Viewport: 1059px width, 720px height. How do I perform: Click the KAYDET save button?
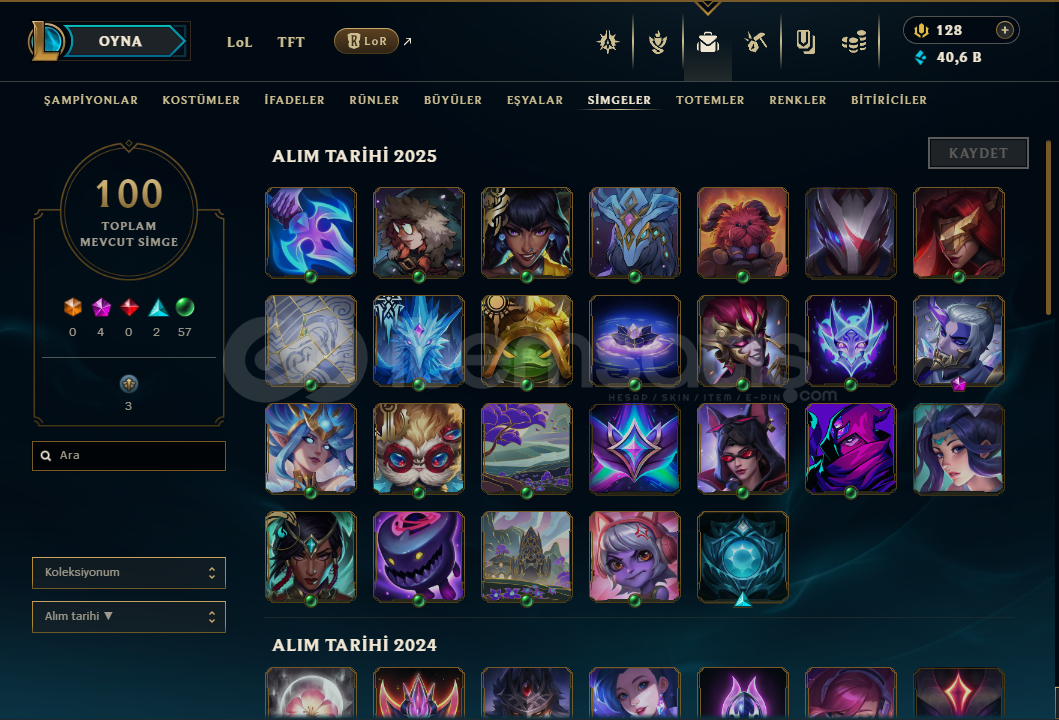(978, 153)
